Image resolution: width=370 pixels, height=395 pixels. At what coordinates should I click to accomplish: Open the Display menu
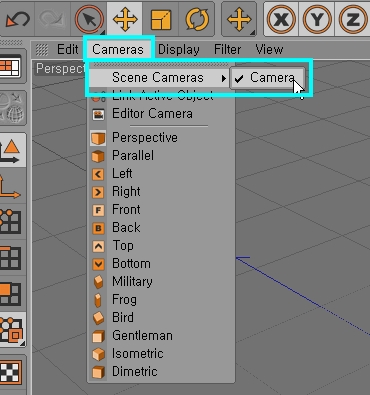click(x=179, y=50)
